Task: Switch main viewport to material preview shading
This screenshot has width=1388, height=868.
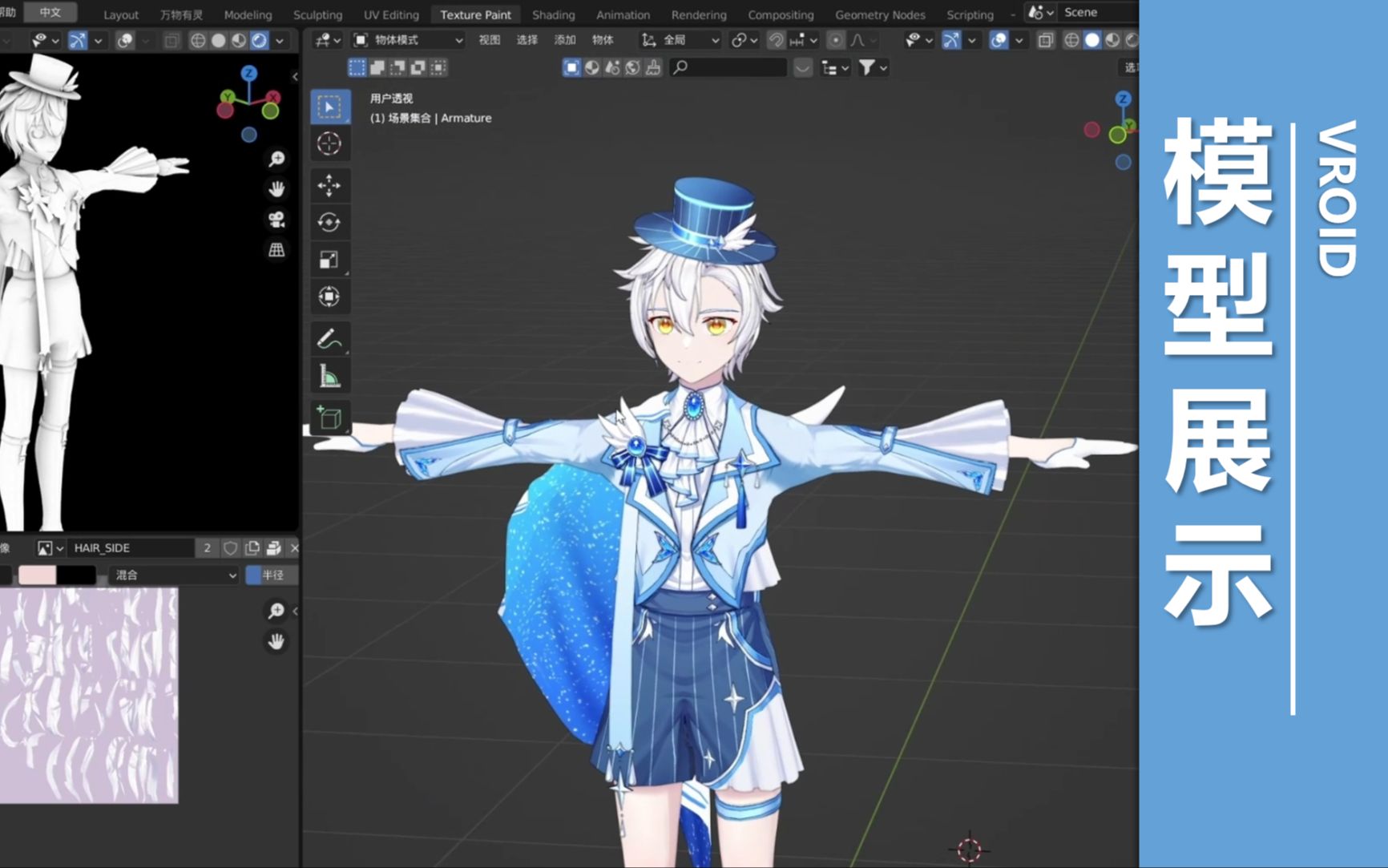Action: [1113, 40]
